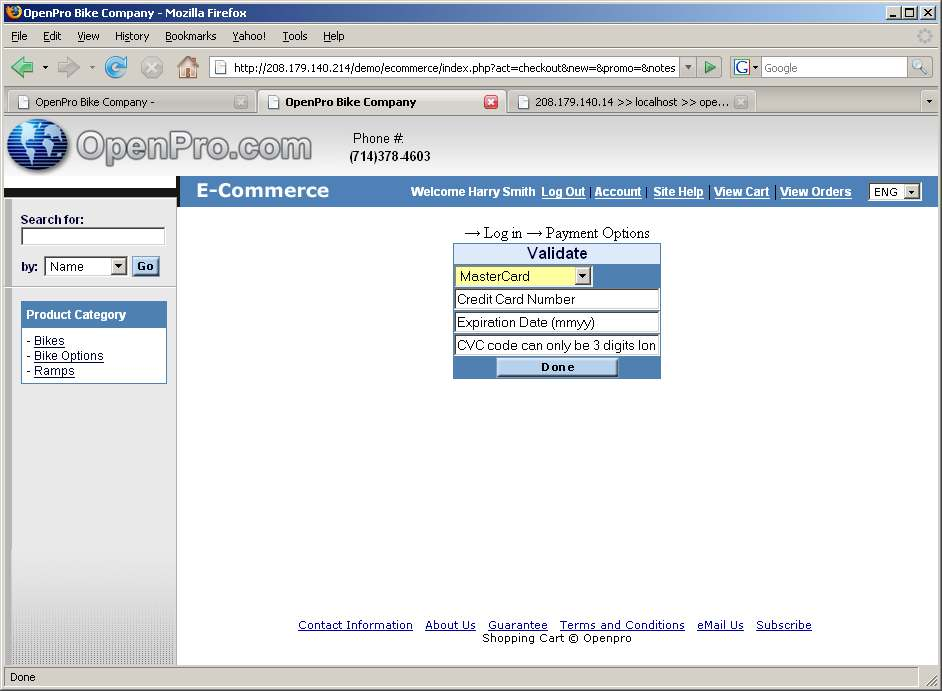
Task: Open the Bookmarks menu
Action: [190, 36]
